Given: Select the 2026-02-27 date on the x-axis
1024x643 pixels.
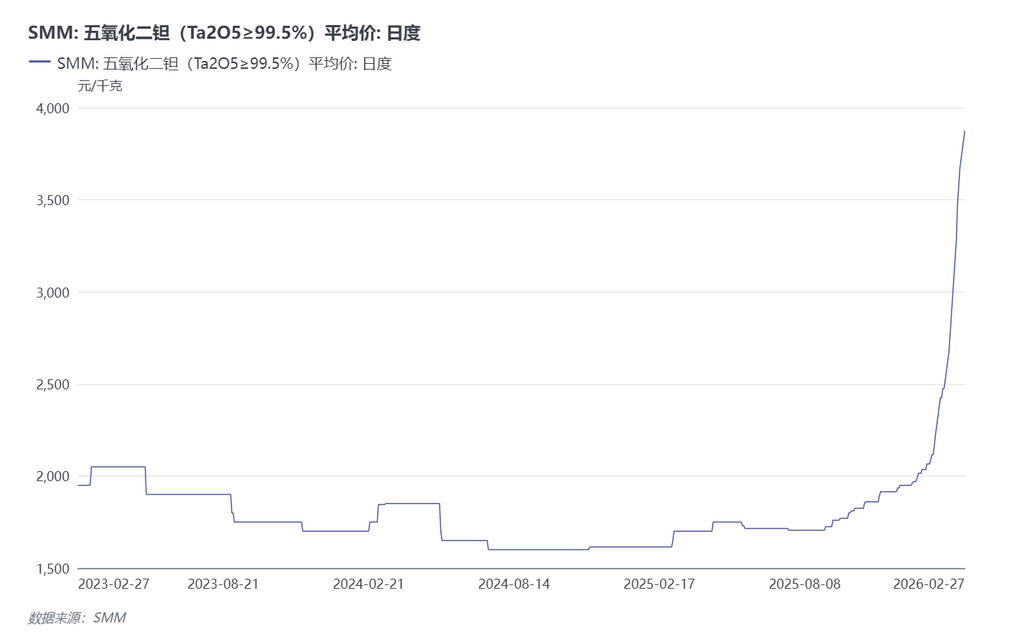Looking at the screenshot, I should pos(929,583).
